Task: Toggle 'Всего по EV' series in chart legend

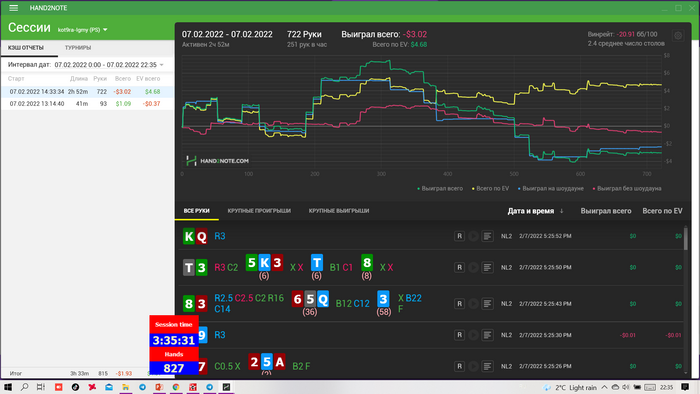Action: point(490,188)
